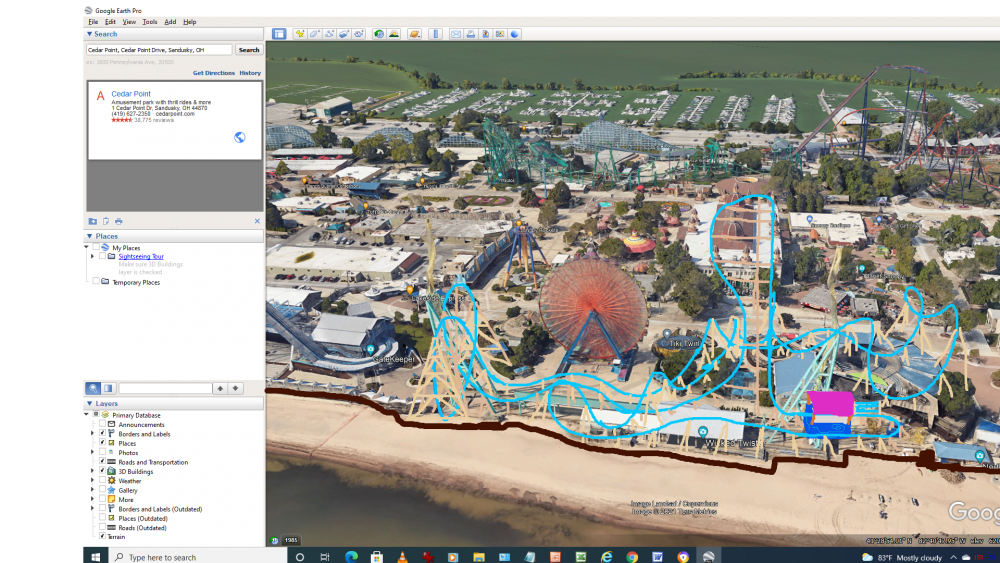Image resolution: width=1000 pixels, height=563 pixels.
Task: Expand the Weather layer tree
Action: (92, 480)
